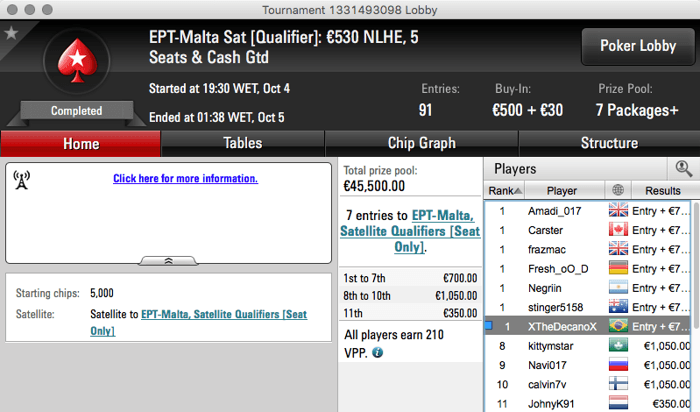The width and height of the screenshot is (700, 412).
Task: Select player JohnyK91
Action: 551,404
